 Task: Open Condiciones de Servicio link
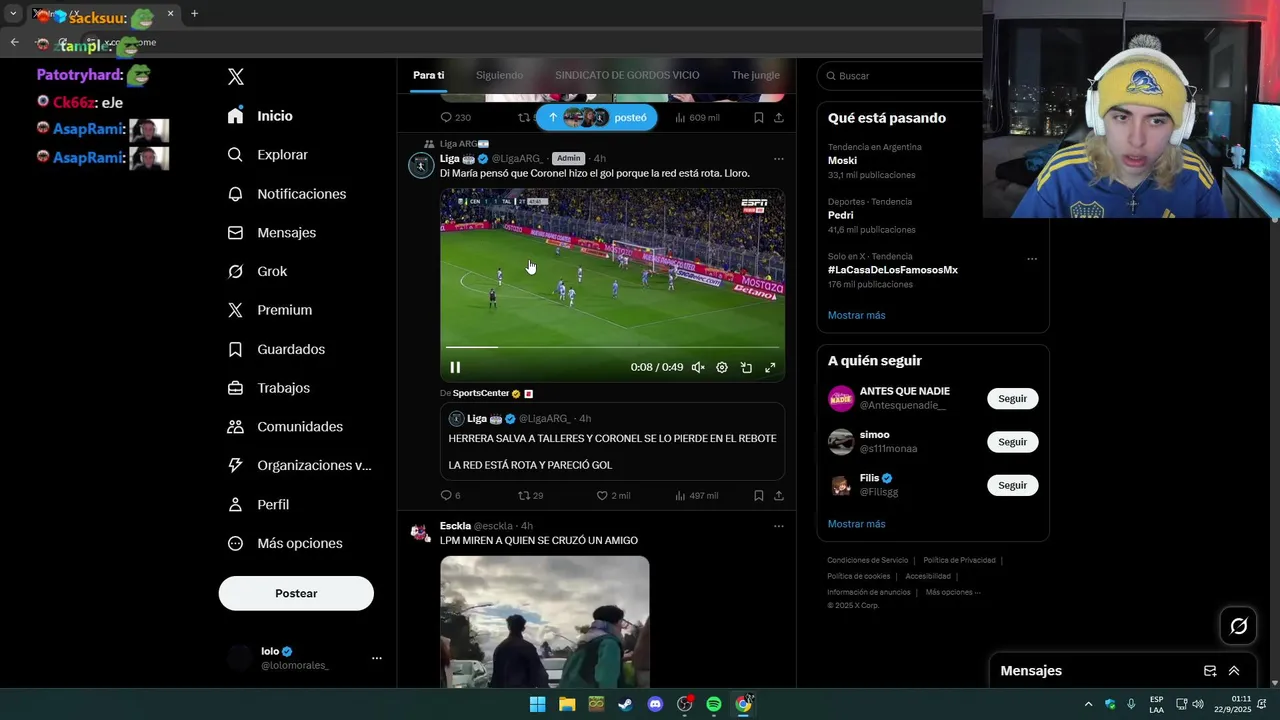tap(868, 561)
